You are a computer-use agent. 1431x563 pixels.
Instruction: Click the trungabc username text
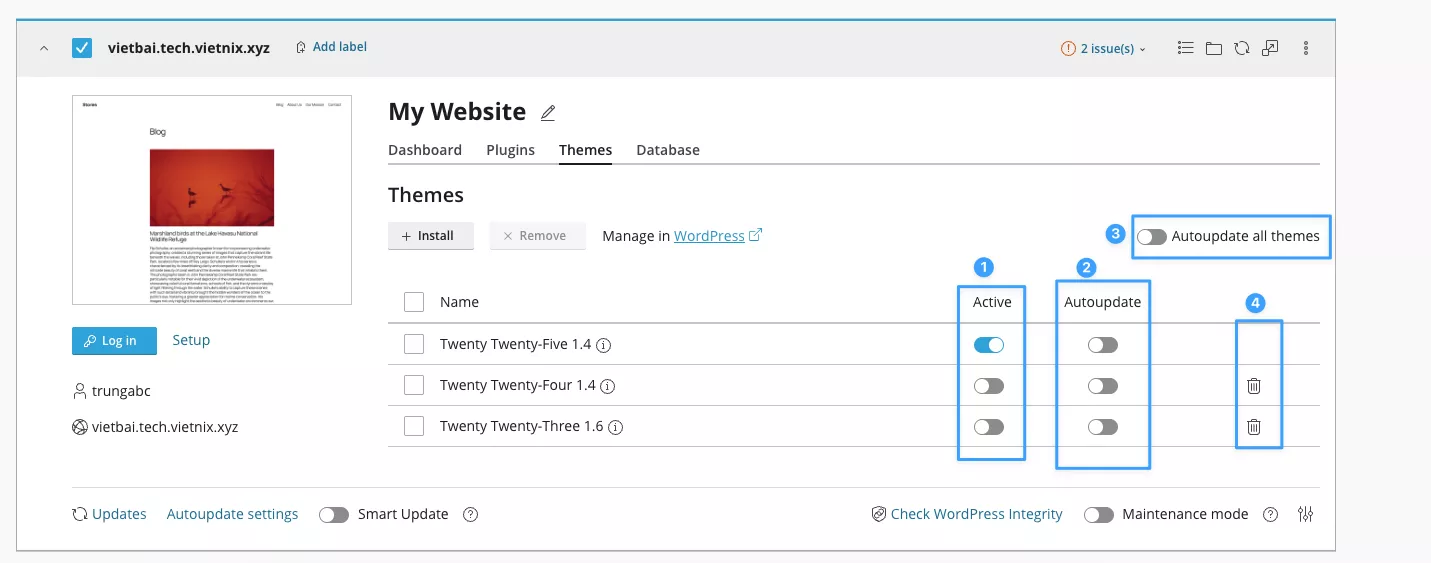pos(121,391)
